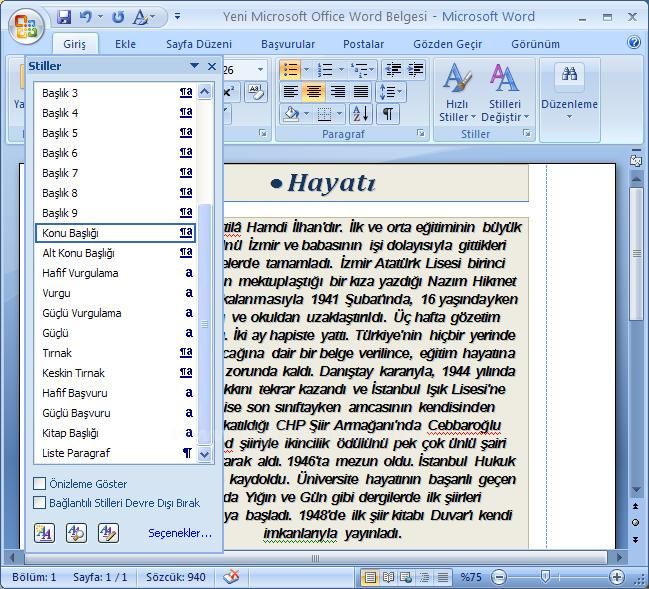
Task: Switch to Print Layout view
Action: (370, 577)
